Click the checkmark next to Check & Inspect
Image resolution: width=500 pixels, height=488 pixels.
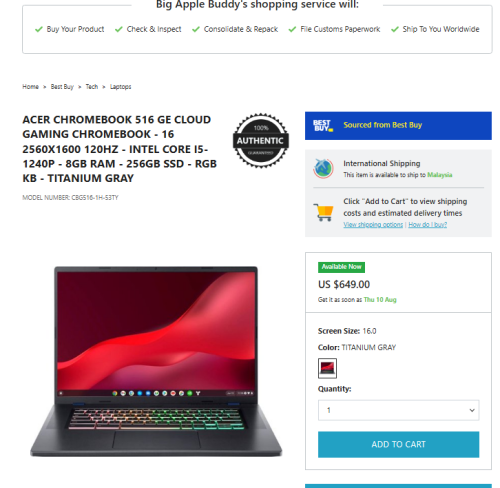point(119,29)
